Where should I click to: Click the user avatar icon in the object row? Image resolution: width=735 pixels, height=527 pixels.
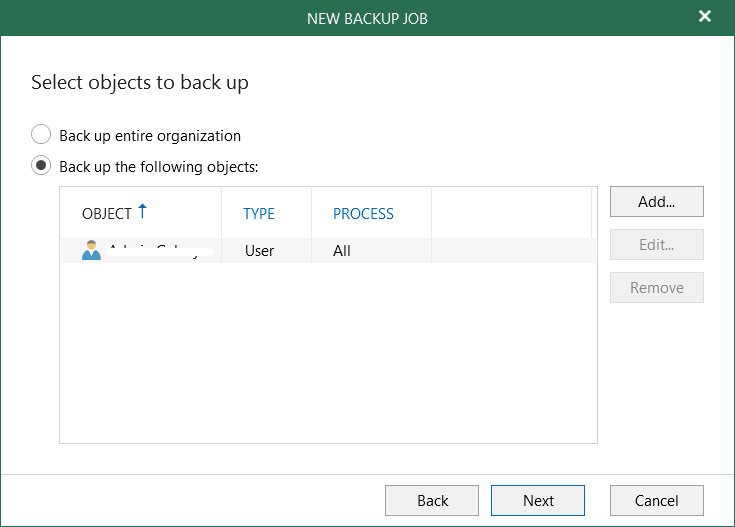click(x=92, y=251)
